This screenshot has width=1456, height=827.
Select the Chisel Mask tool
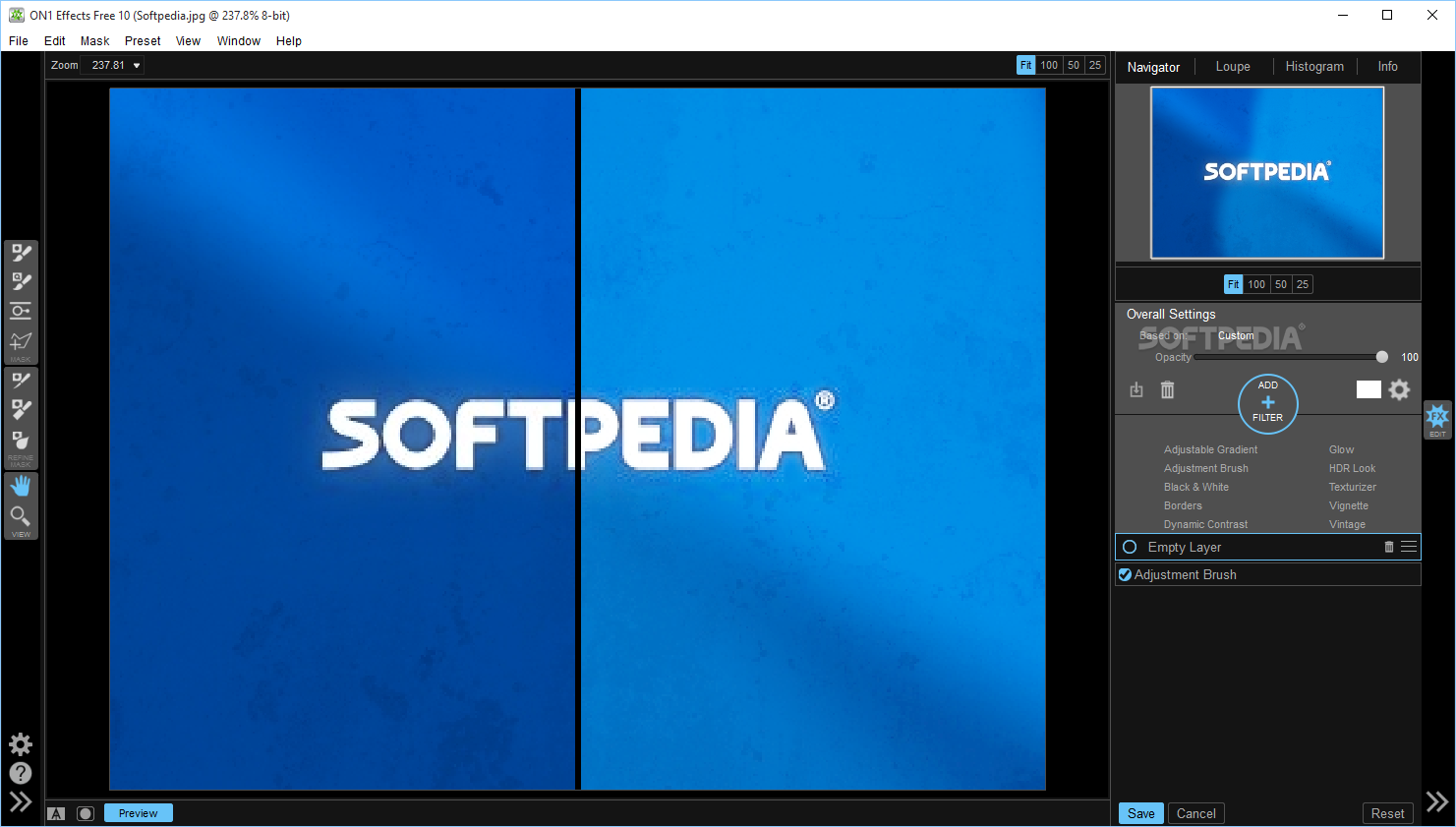coord(21,409)
